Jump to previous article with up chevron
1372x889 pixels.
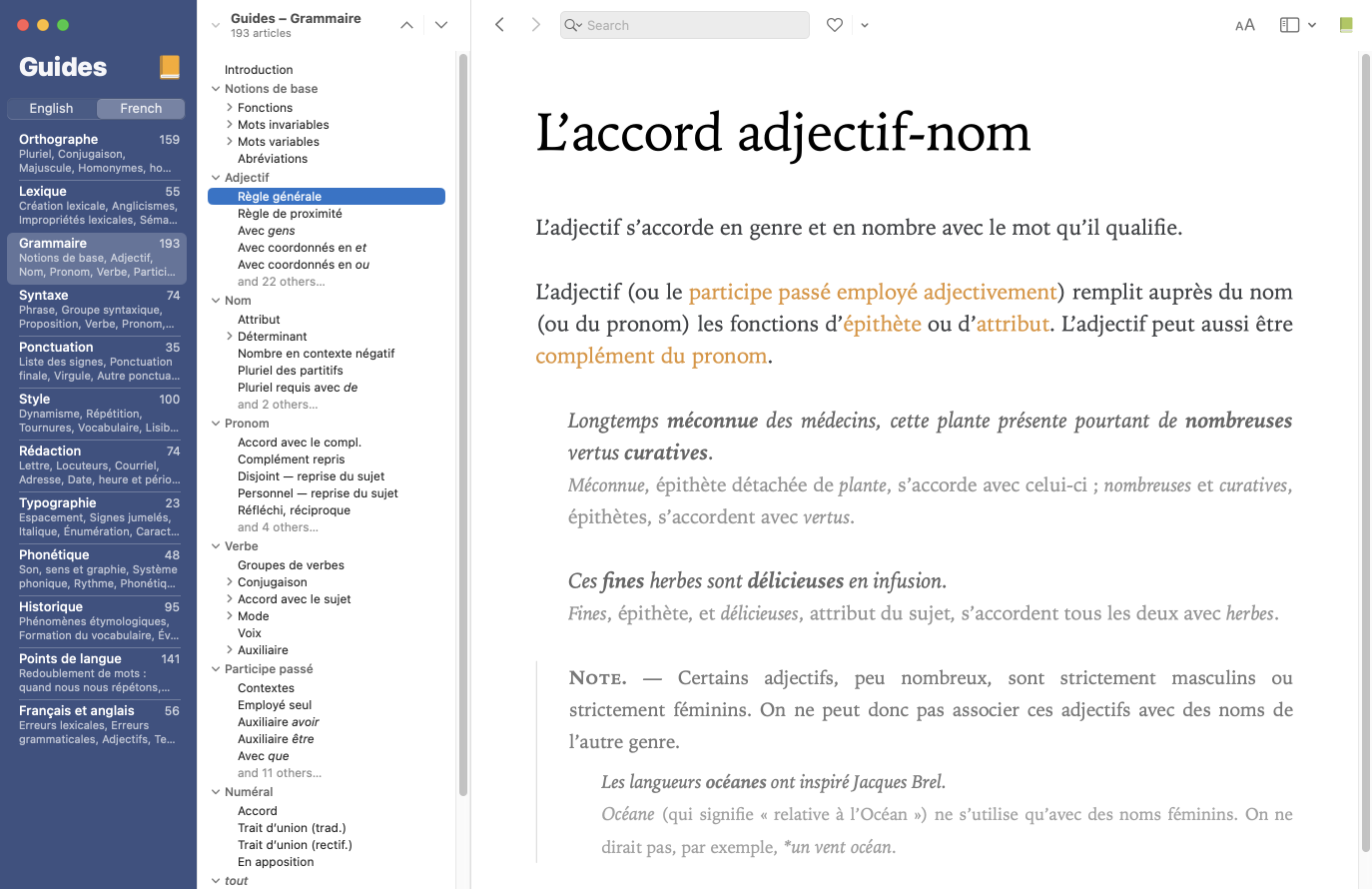pos(406,25)
